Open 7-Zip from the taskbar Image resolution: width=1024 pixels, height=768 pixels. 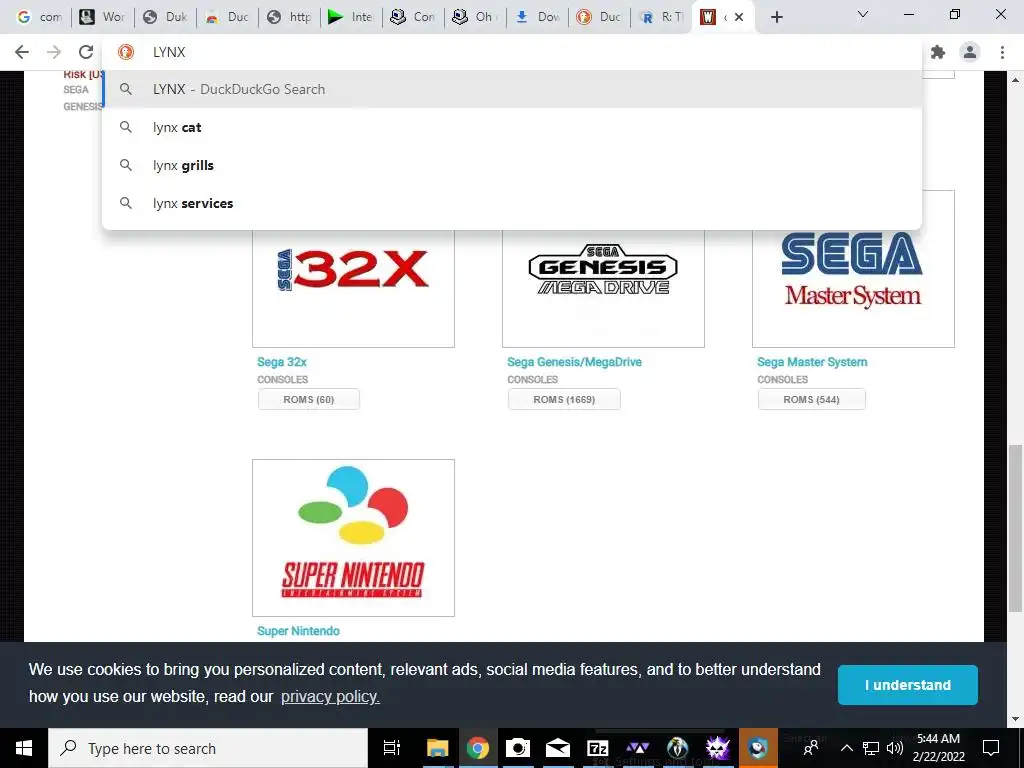[x=598, y=748]
